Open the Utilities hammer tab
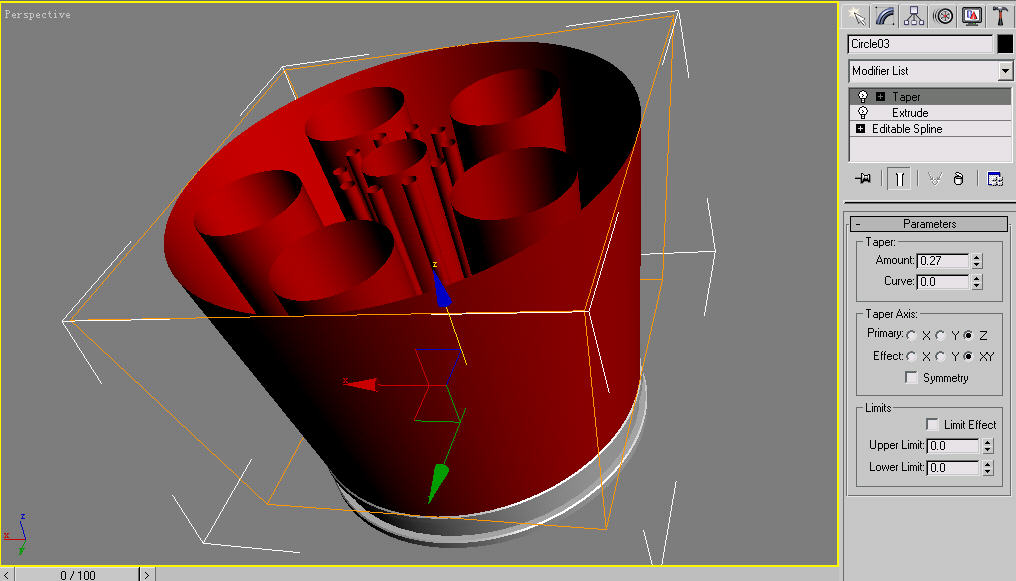 [x=1000, y=16]
